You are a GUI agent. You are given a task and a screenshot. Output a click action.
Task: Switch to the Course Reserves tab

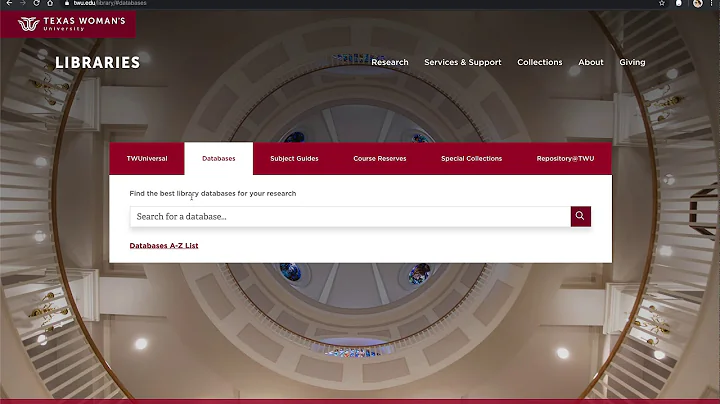380,158
